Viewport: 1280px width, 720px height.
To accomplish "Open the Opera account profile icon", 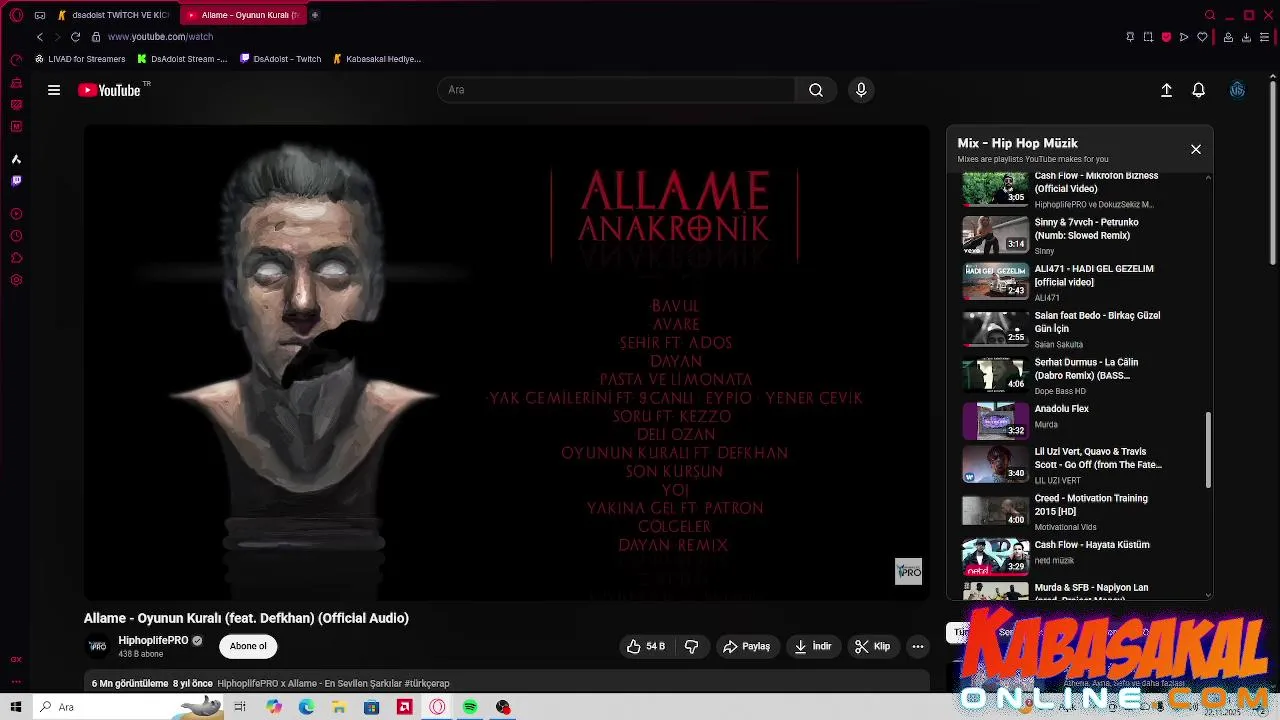I will [1228, 37].
